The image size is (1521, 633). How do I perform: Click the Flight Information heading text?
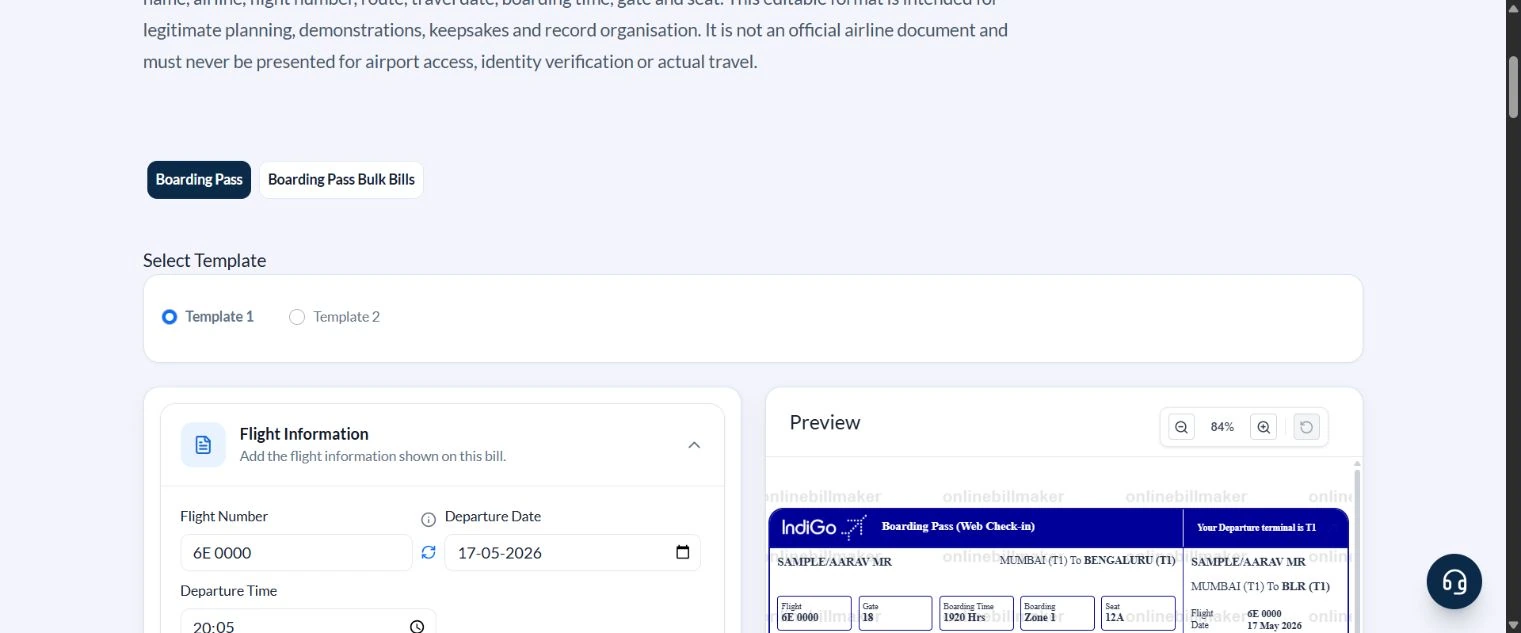point(304,434)
